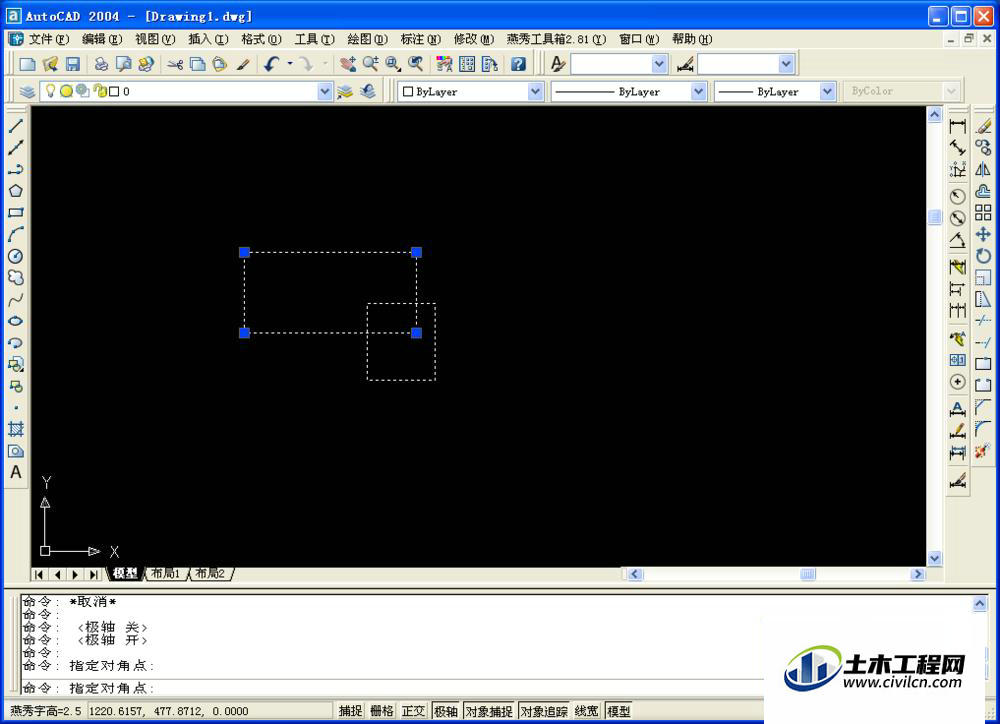Screen dimensions: 1000x724
Task: Open the Layer Properties Manager
Action: (27, 91)
